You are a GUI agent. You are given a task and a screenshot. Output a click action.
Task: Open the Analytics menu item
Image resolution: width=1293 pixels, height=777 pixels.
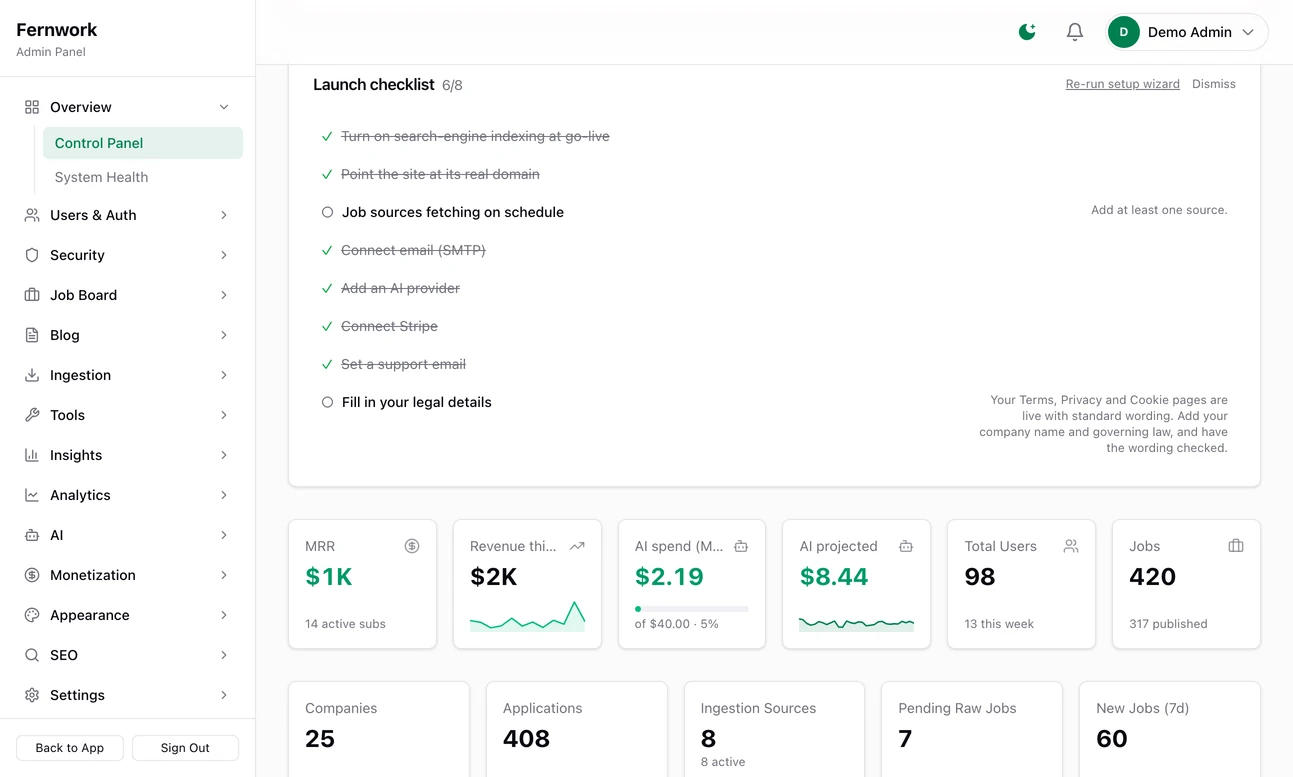(127, 495)
